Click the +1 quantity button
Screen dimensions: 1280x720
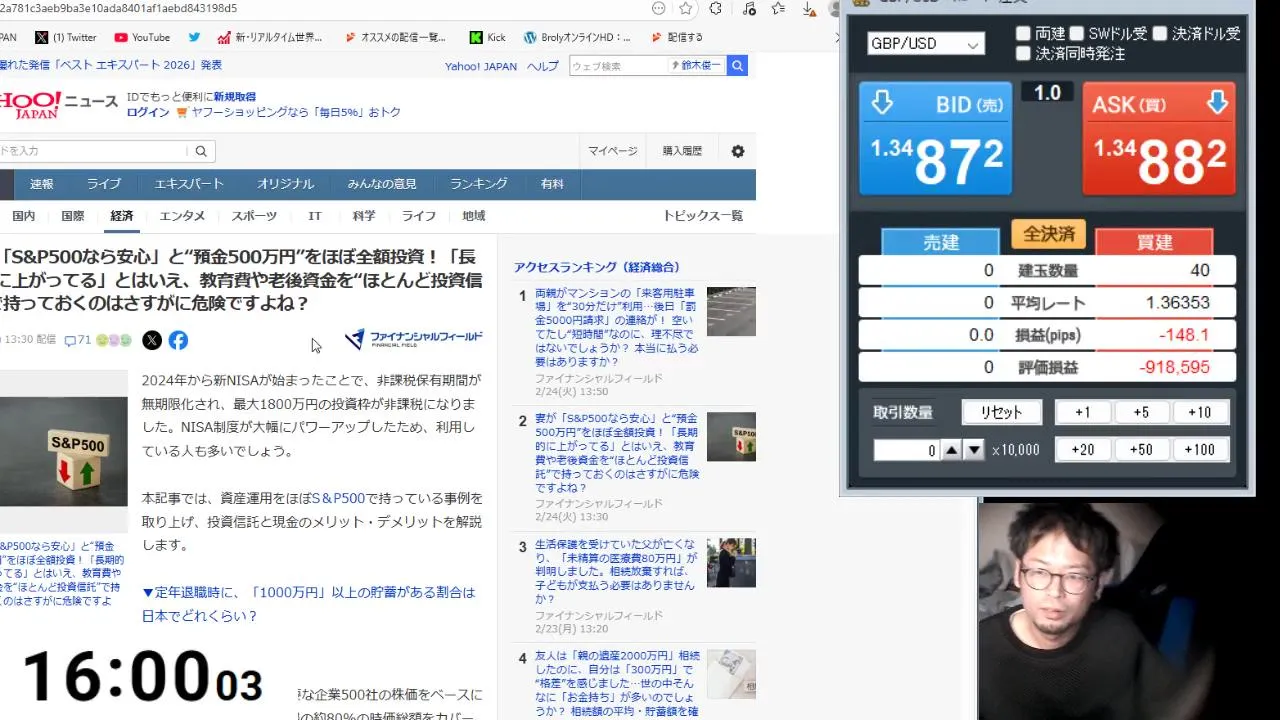[x=1082, y=412]
